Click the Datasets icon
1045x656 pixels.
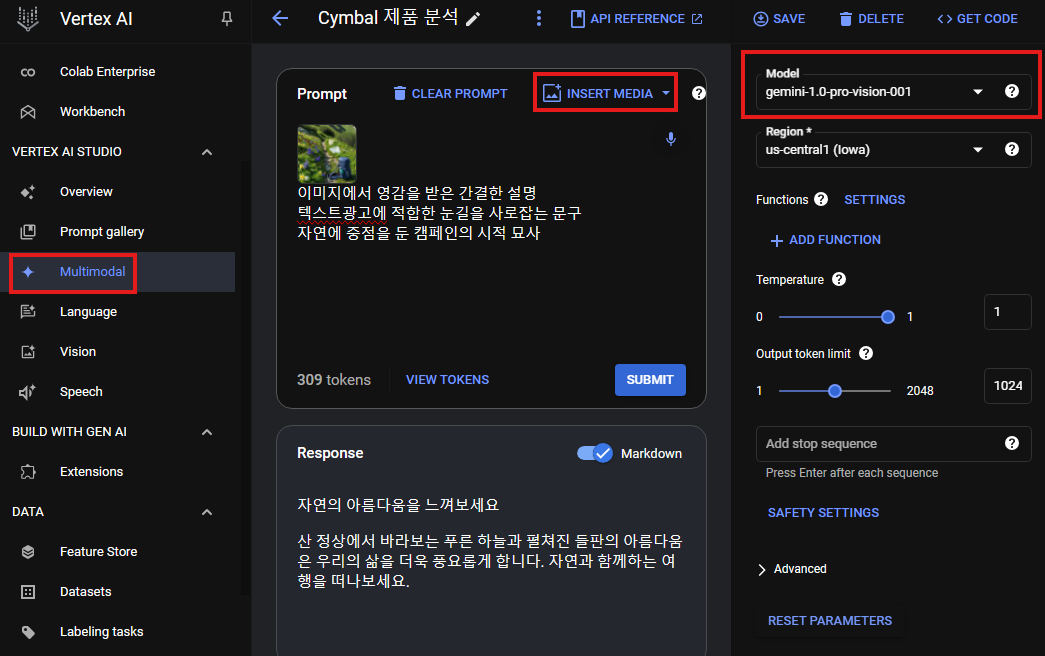coord(28,592)
